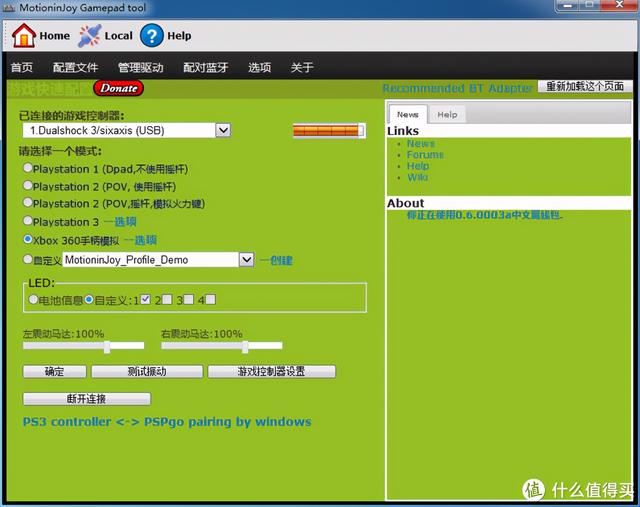
Task: Uncheck LED 1 checkbox
Action: [145, 299]
